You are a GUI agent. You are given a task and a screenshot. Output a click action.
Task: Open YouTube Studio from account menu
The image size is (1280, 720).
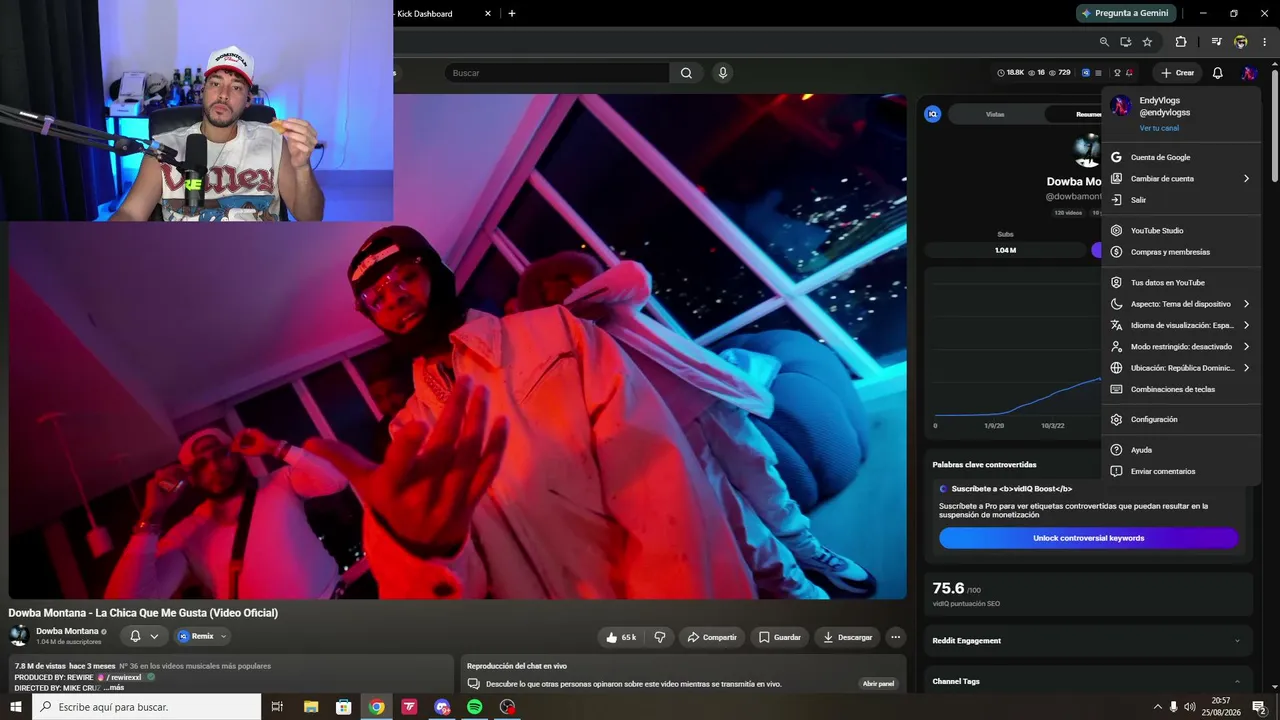tap(1181, 231)
